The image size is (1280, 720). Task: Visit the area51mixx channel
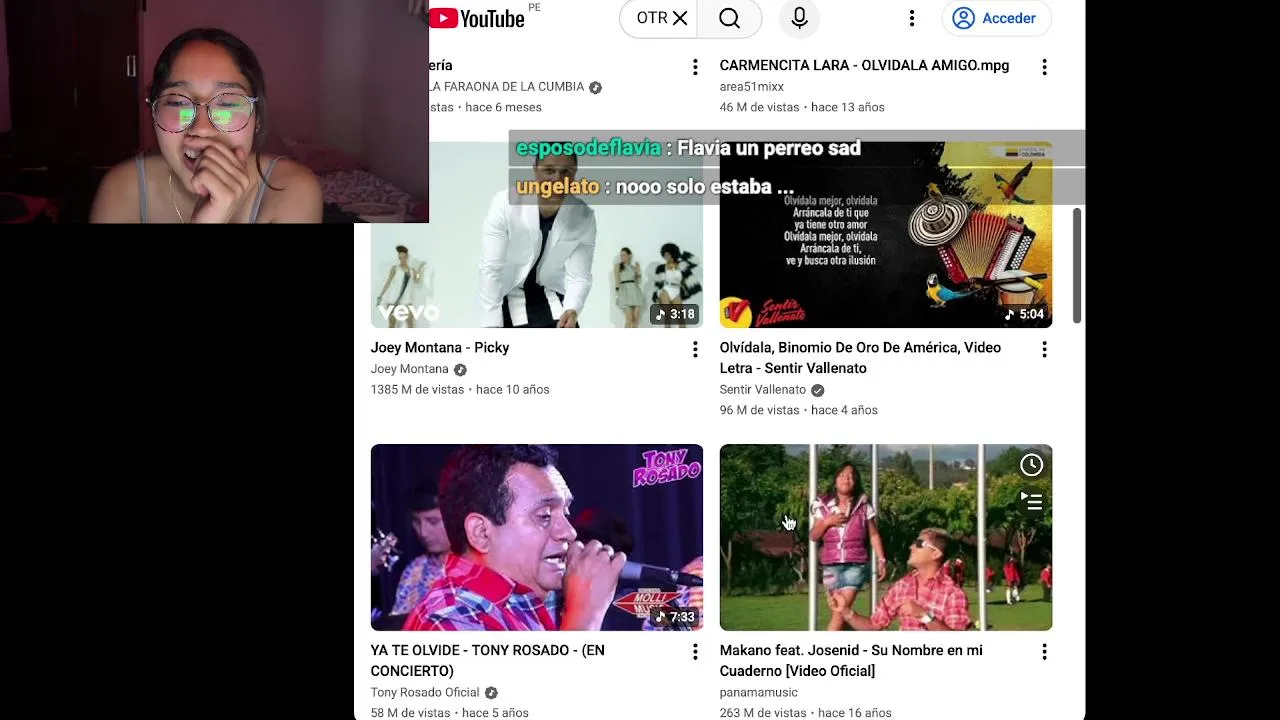tap(752, 87)
